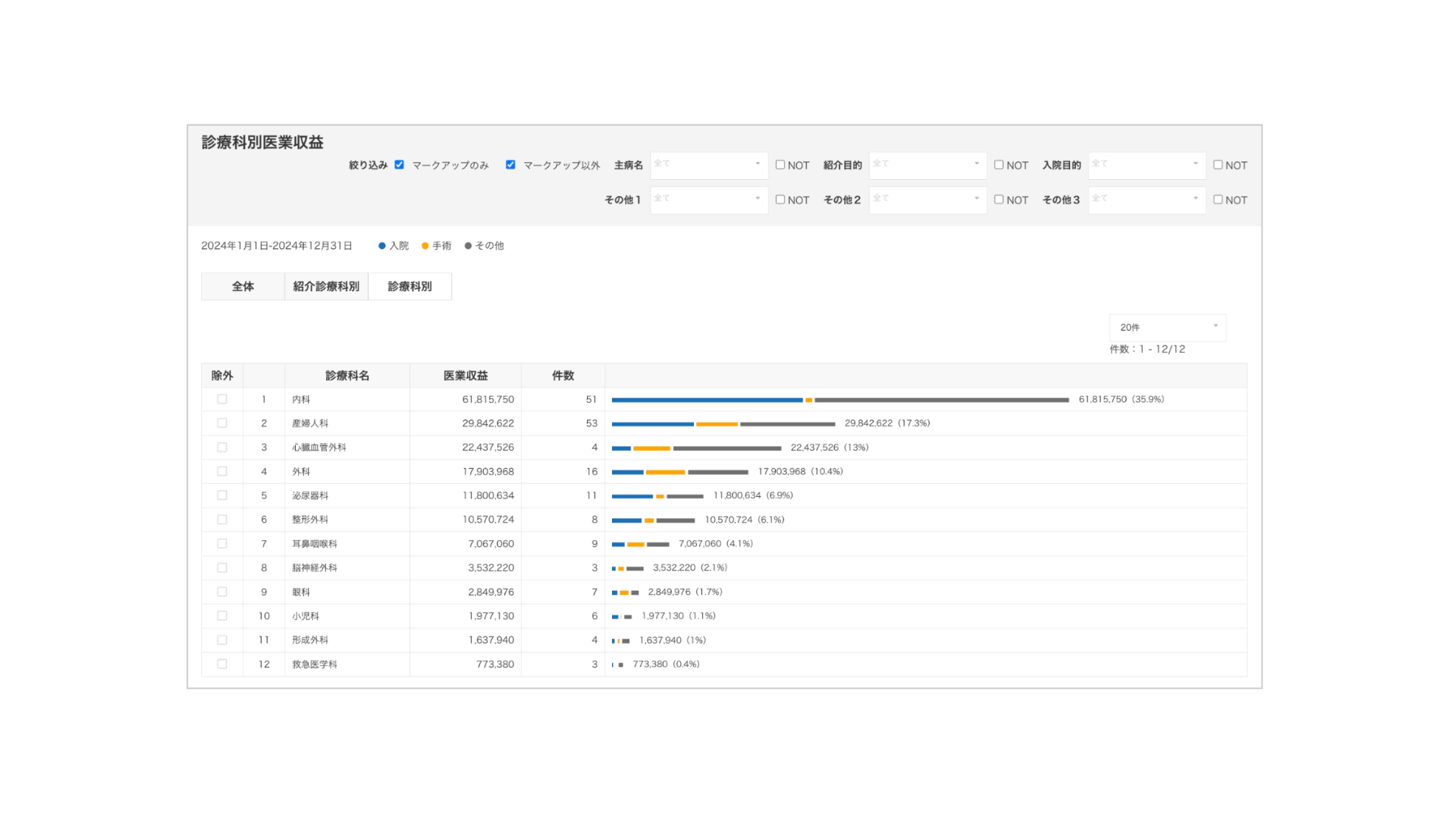Click the orange 手術 legend marker
1456x814 pixels.
click(425, 246)
